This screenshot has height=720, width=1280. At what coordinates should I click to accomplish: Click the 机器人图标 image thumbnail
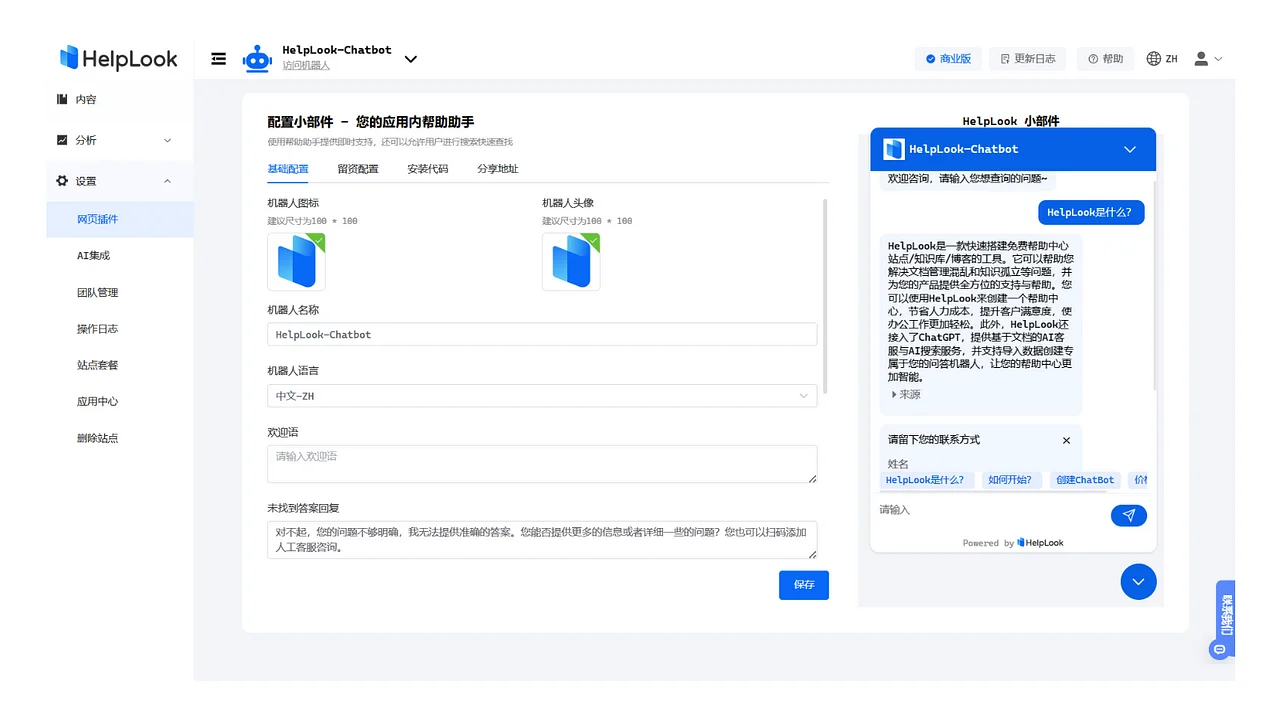(296, 262)
